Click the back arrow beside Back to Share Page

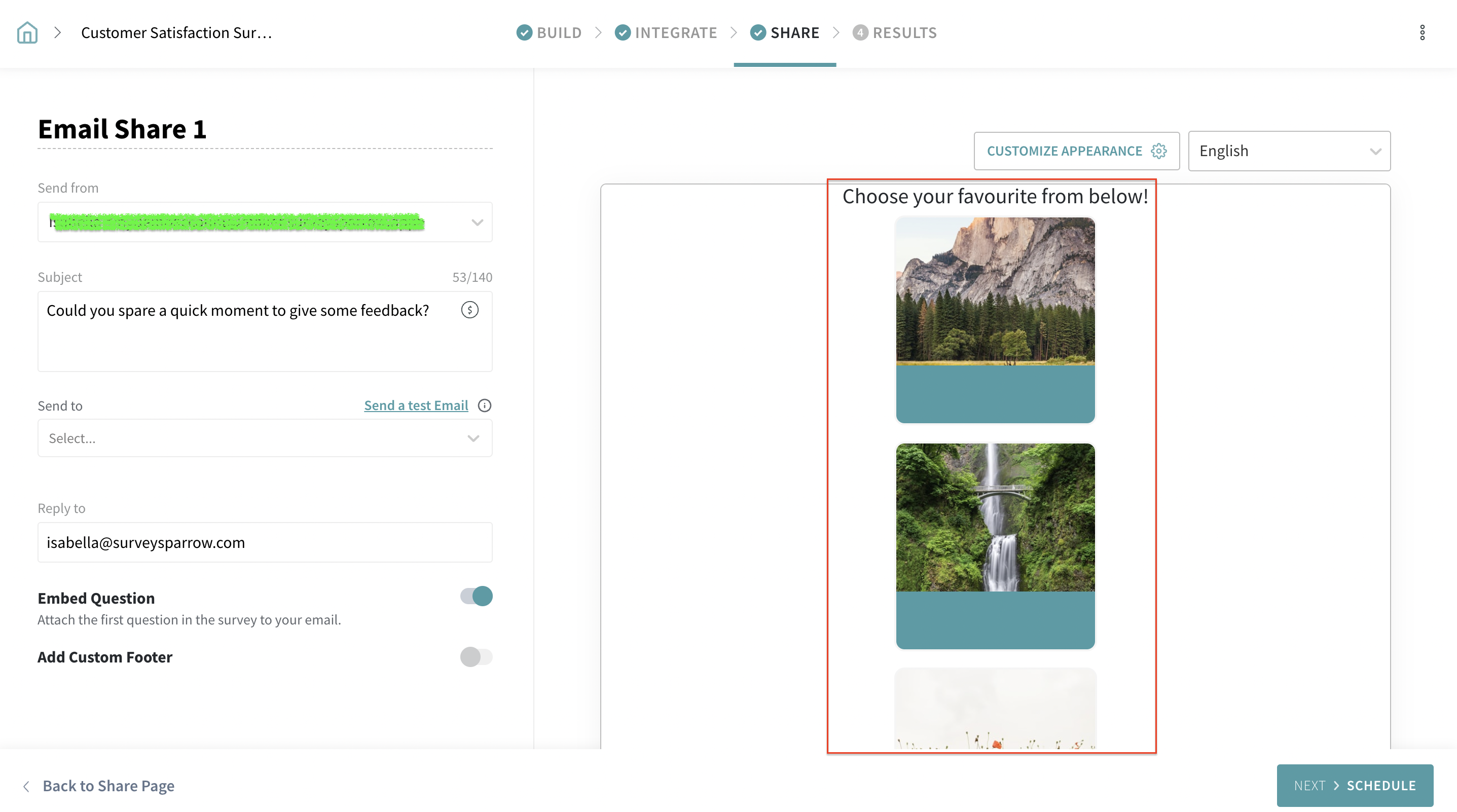(x=26, y=786)
